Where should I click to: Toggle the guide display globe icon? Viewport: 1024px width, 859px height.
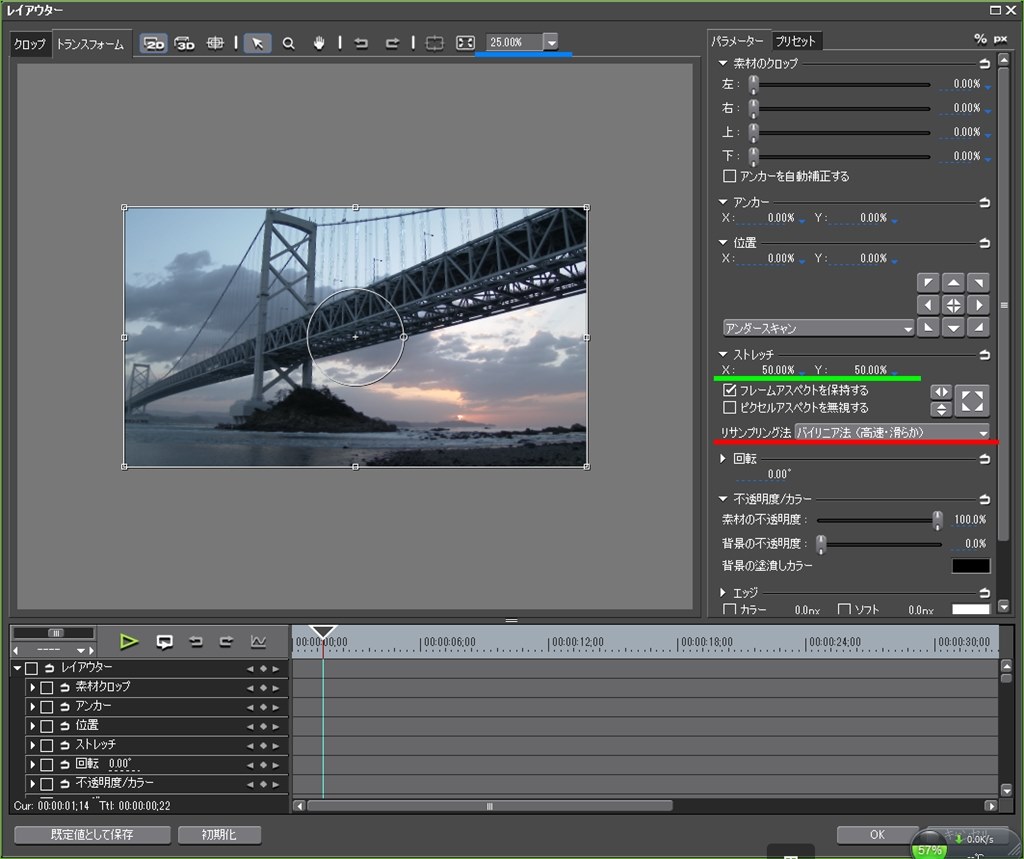215,43
